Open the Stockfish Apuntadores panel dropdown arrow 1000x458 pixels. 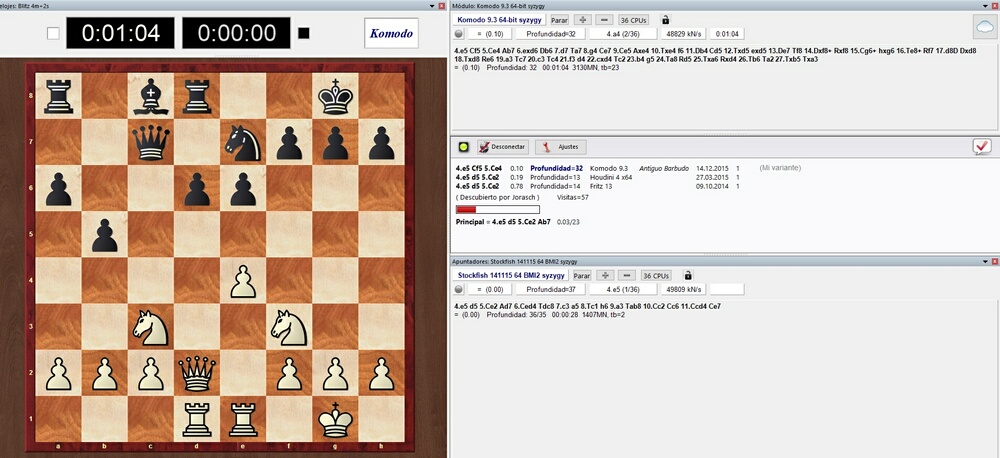[985, 262]
